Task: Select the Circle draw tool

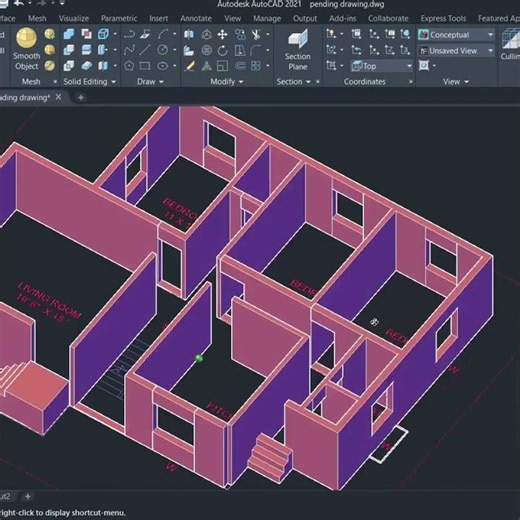Action: [x=163, y=50]
